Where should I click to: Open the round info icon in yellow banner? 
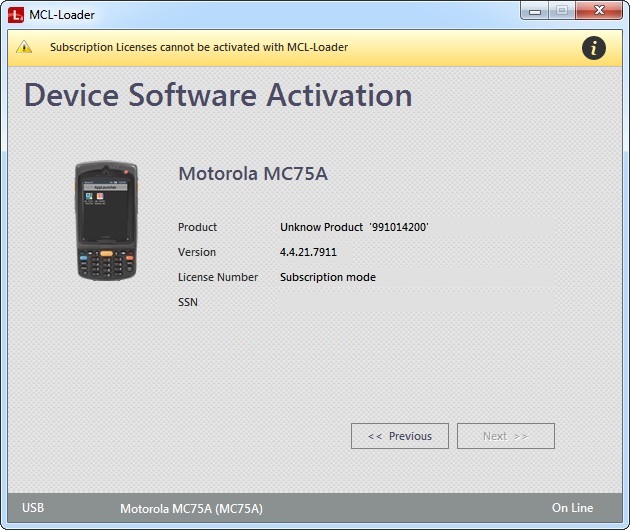coord(594,47)
